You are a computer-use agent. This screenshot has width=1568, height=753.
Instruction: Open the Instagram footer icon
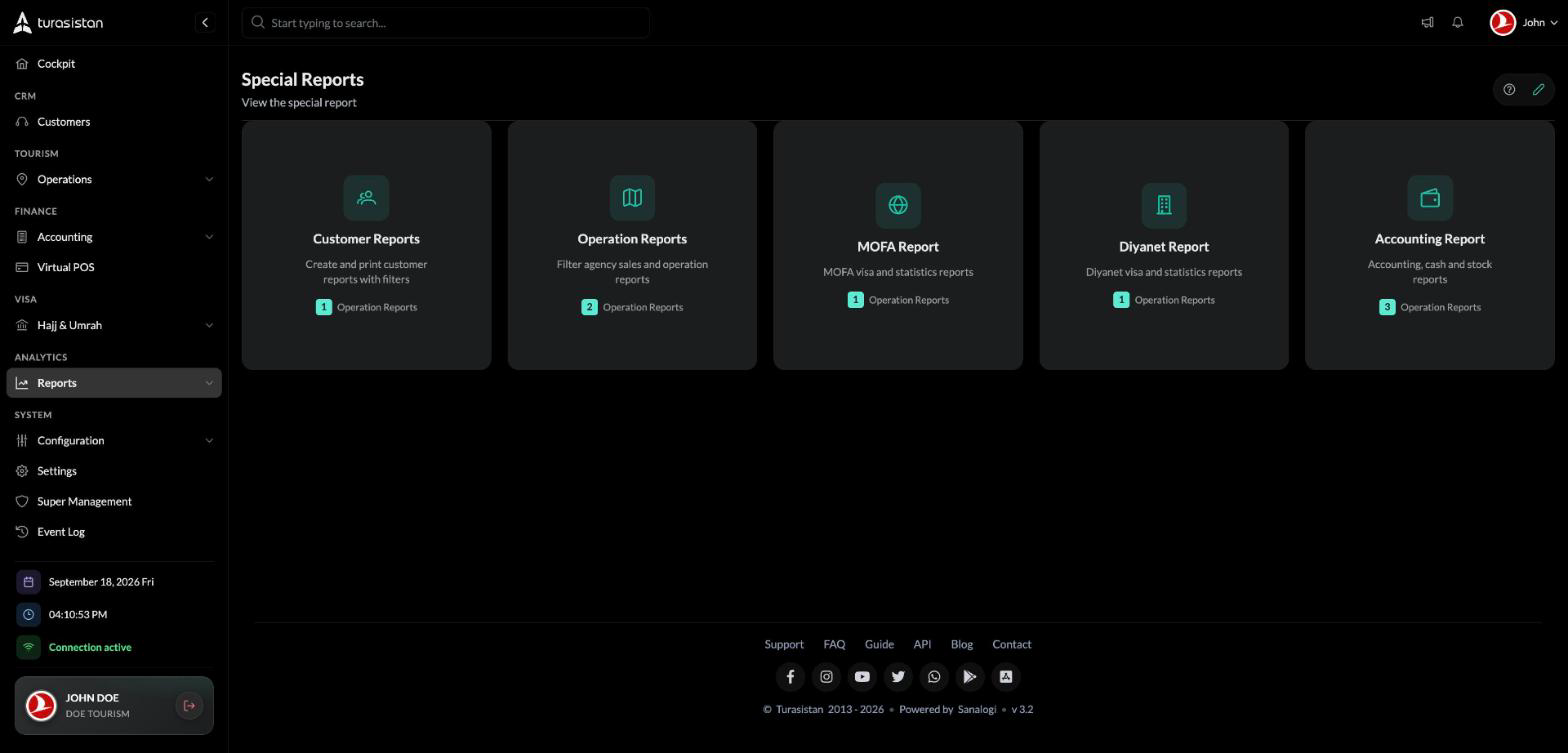[826, 677]
